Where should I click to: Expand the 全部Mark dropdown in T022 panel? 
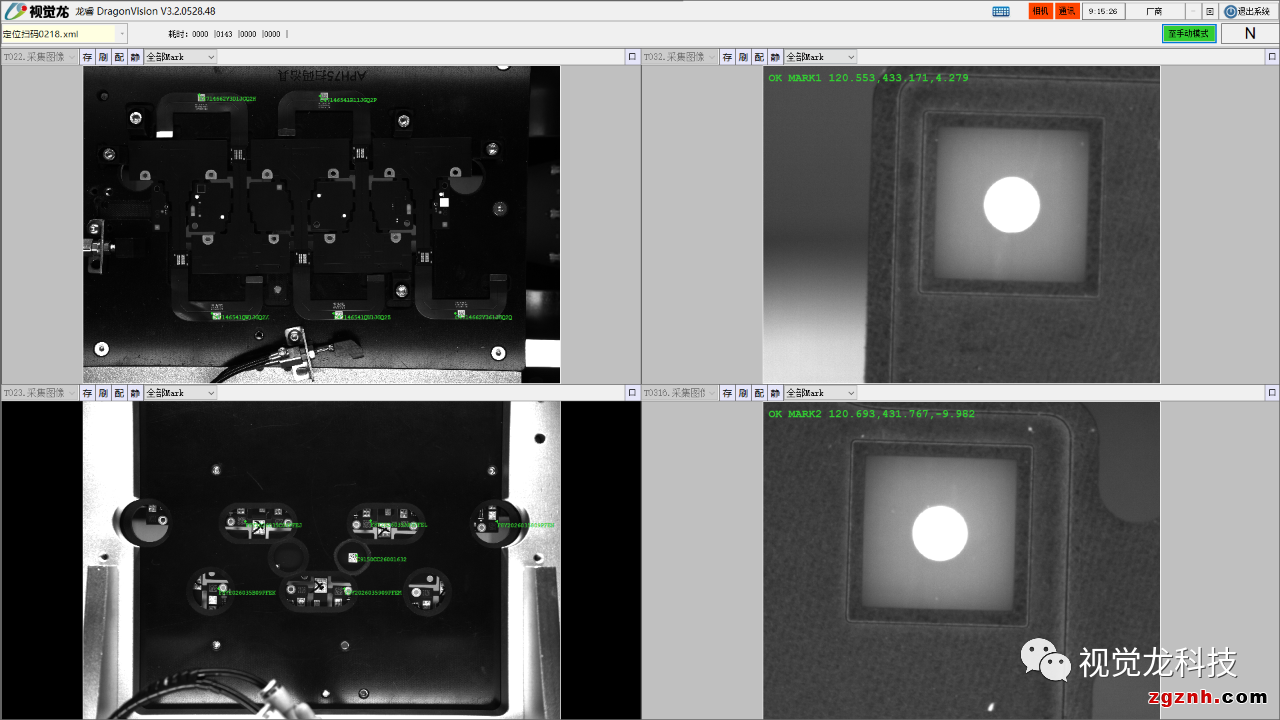[x=181, y=57]
